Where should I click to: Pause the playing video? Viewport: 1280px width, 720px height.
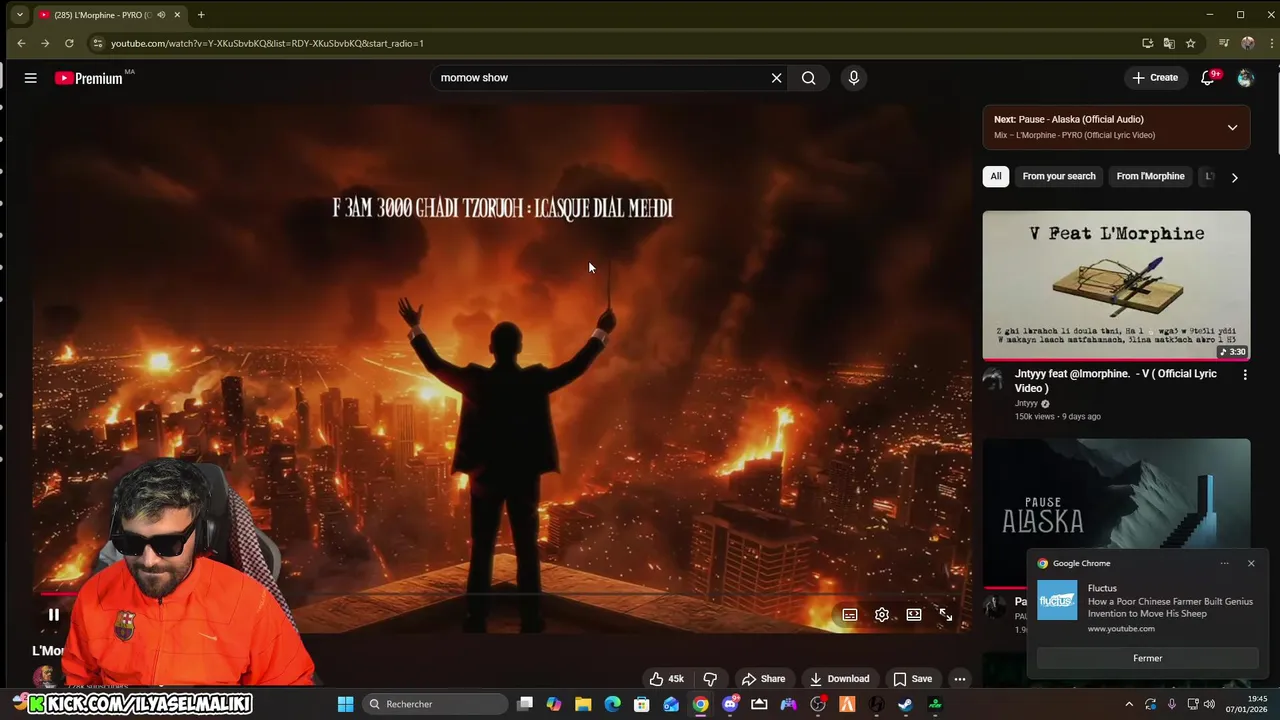(54, 615)
